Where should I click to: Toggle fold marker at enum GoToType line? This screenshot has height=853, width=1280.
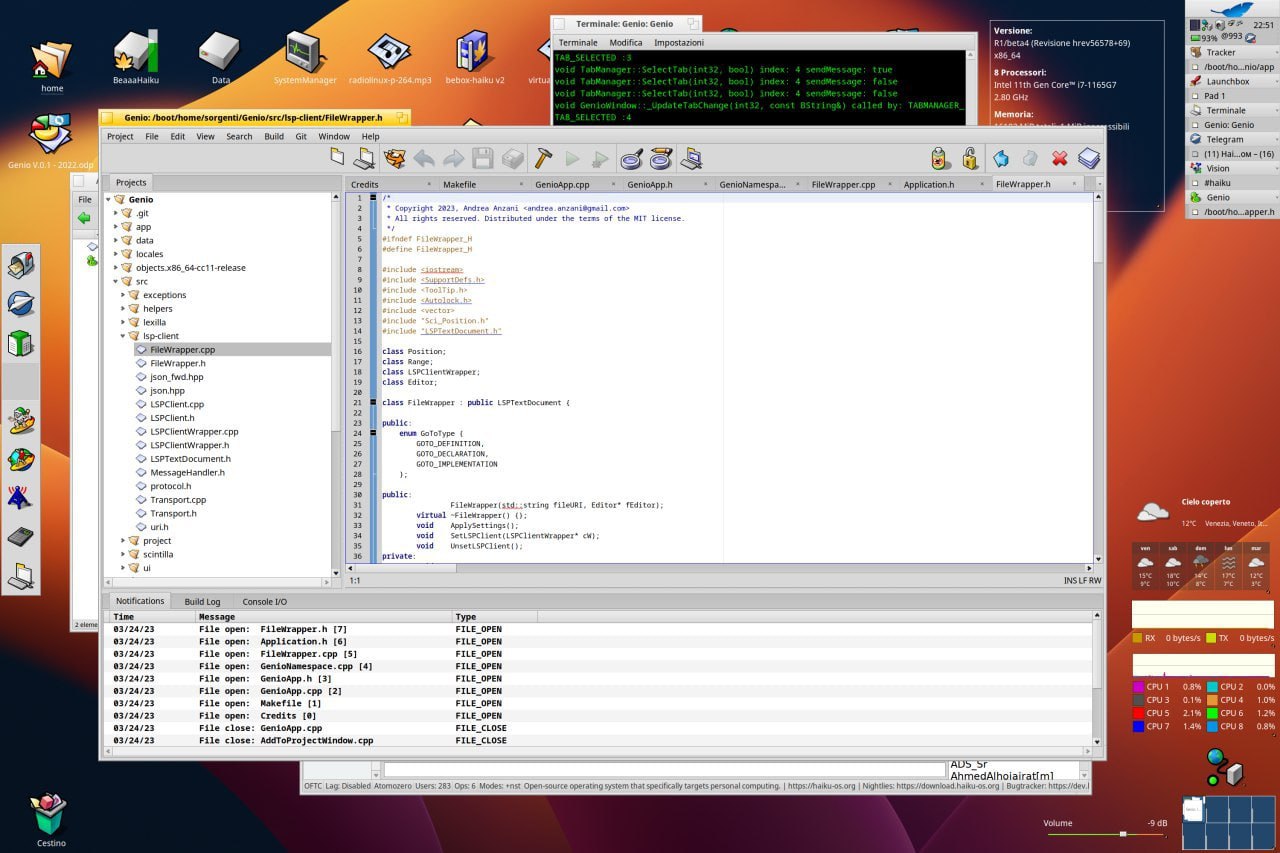pos(373,433)
